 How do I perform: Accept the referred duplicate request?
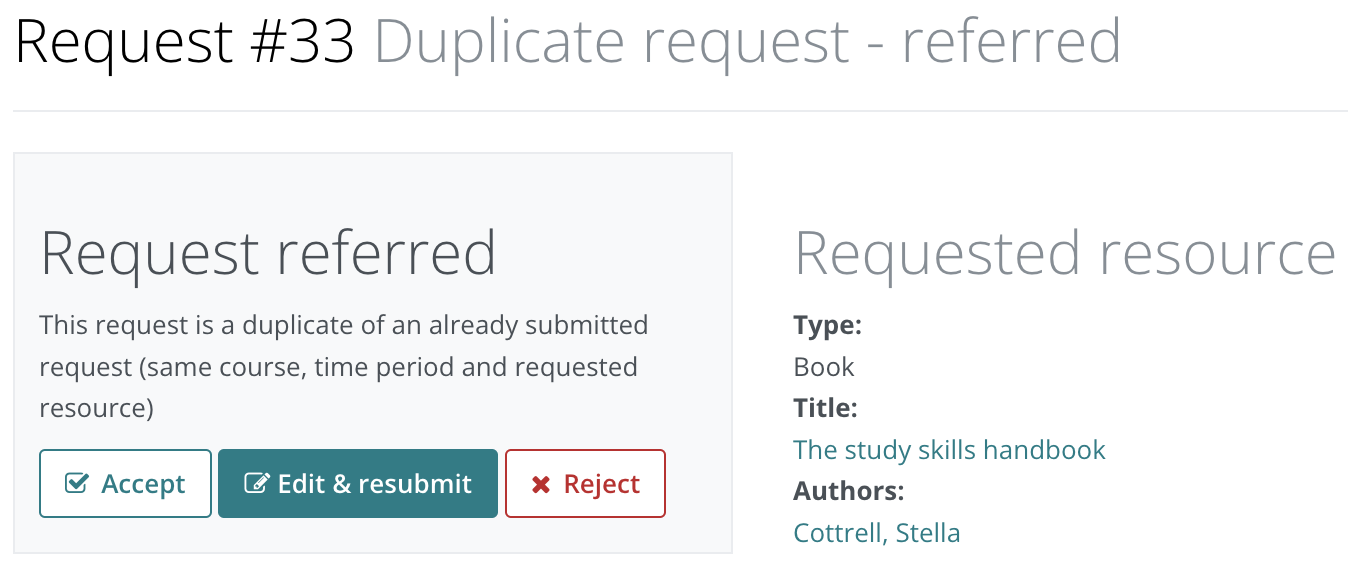click(126, 484)
